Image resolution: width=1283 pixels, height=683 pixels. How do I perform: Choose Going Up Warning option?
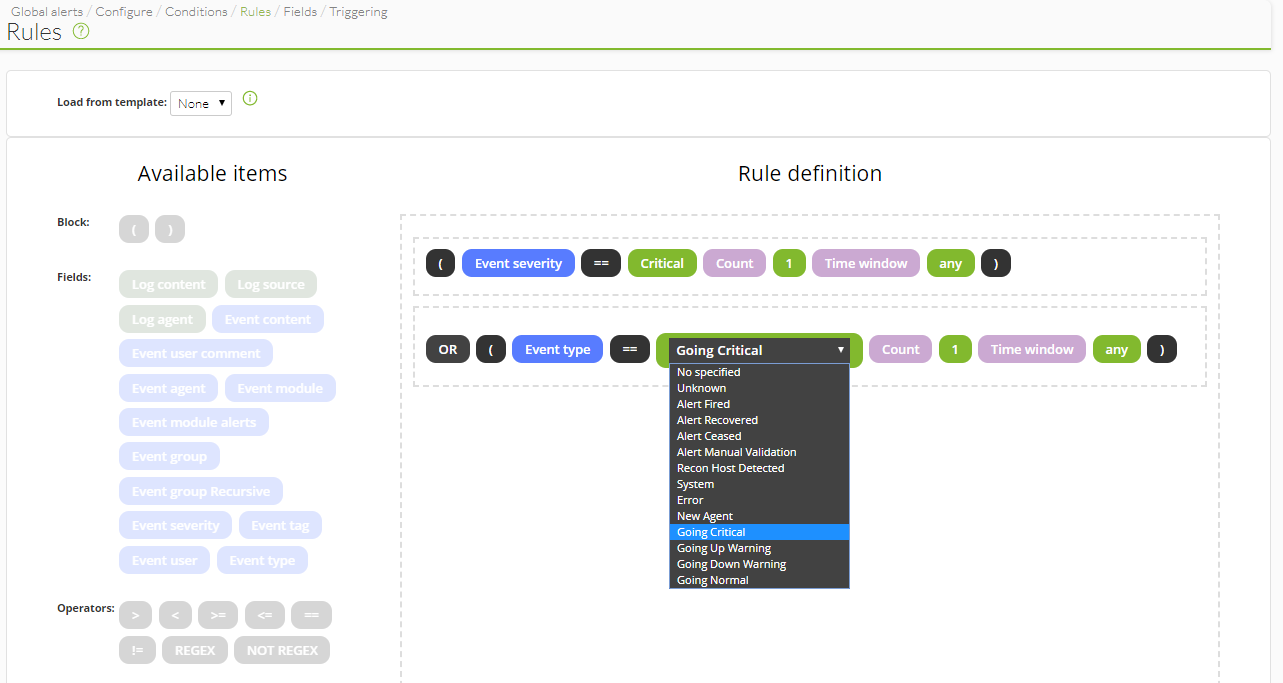click(760, 548)
